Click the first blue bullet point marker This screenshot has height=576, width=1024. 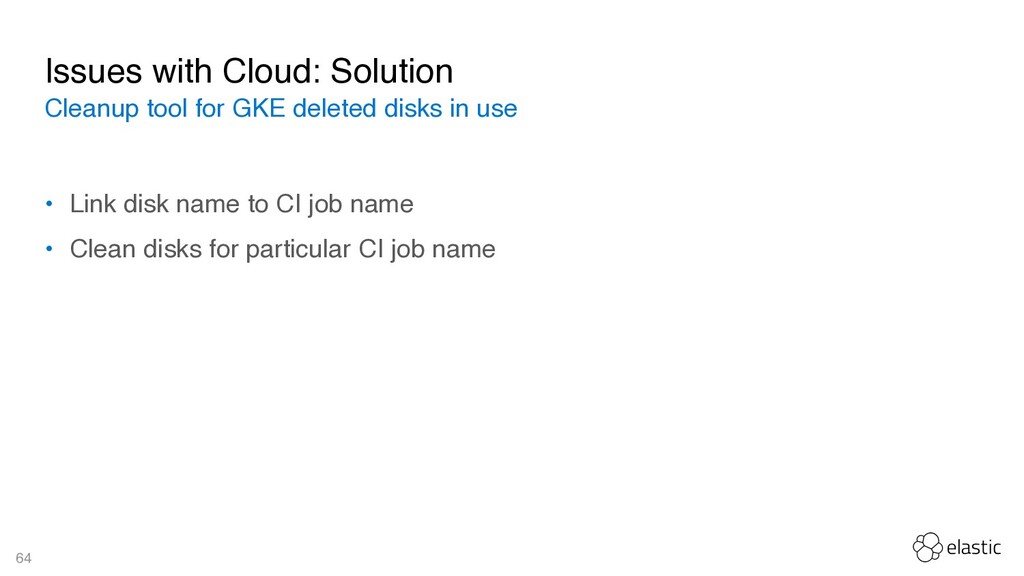[49, 204]
